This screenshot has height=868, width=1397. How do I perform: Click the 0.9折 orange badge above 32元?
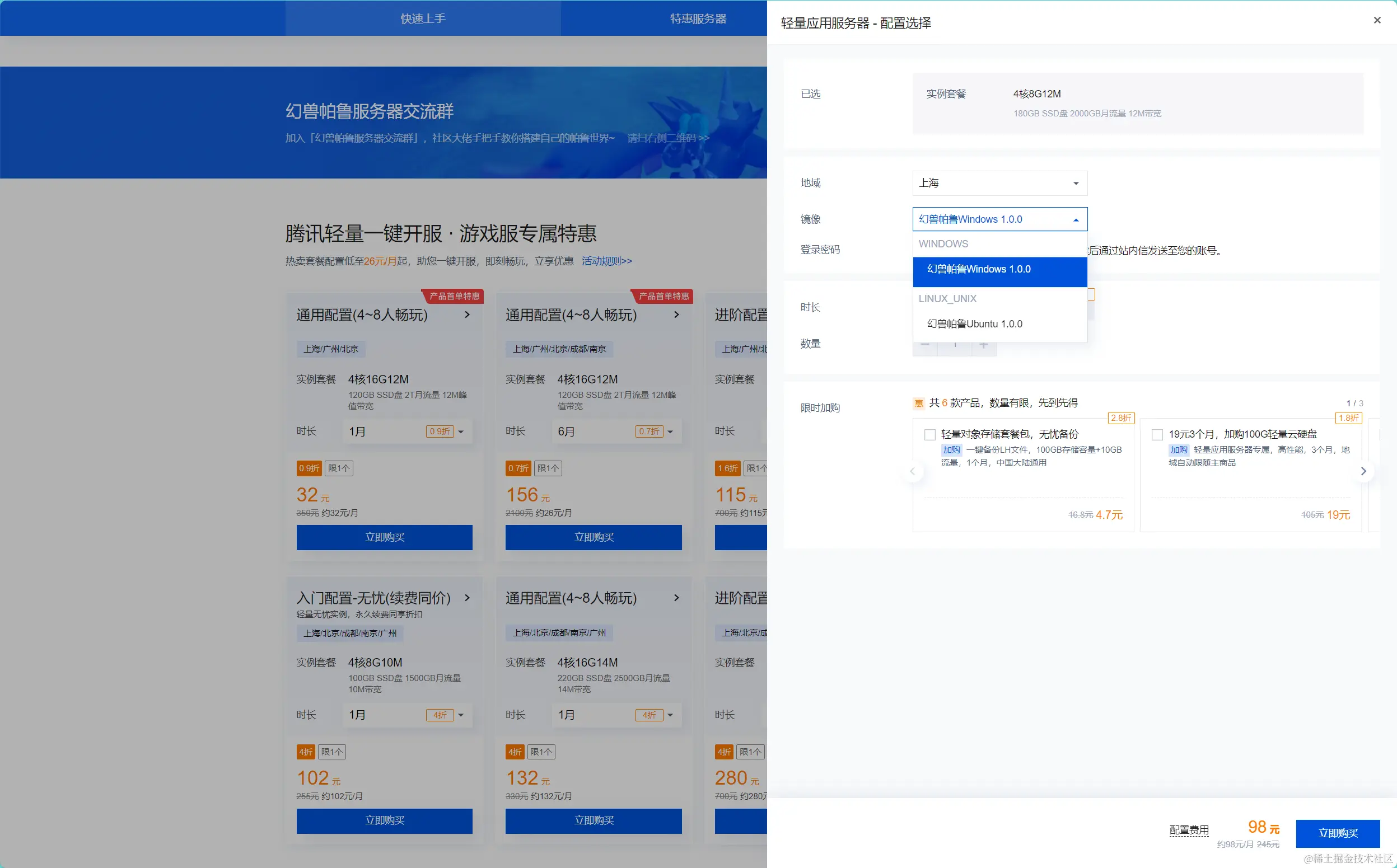[x=309, y=468]
